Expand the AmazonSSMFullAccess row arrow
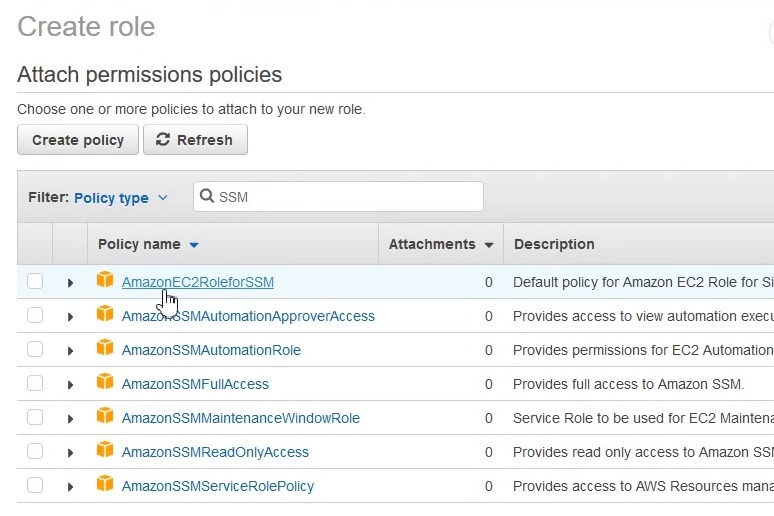This screenshot has height=516, width=774. pos(70,385)
